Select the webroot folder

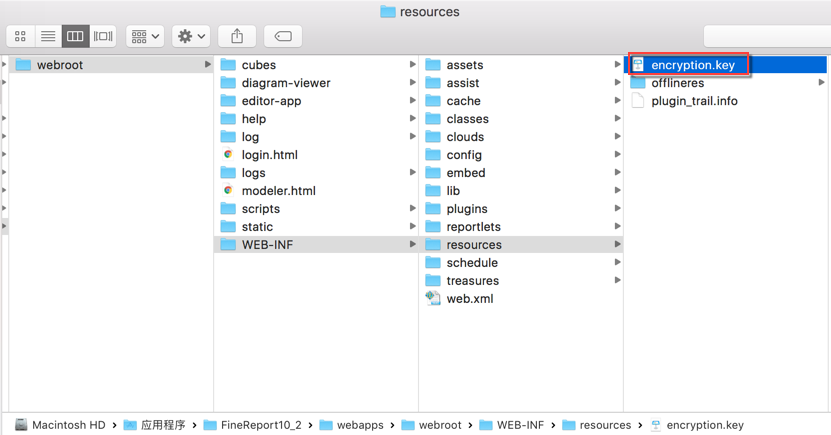click(111, 65)
